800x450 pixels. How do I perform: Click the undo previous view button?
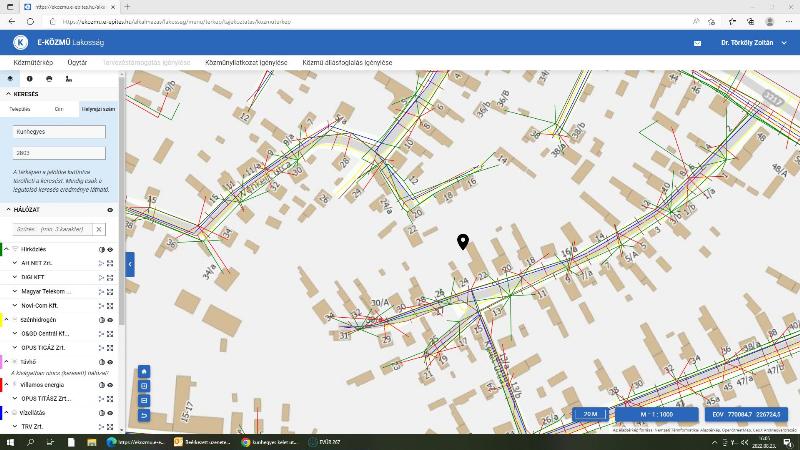144,415
